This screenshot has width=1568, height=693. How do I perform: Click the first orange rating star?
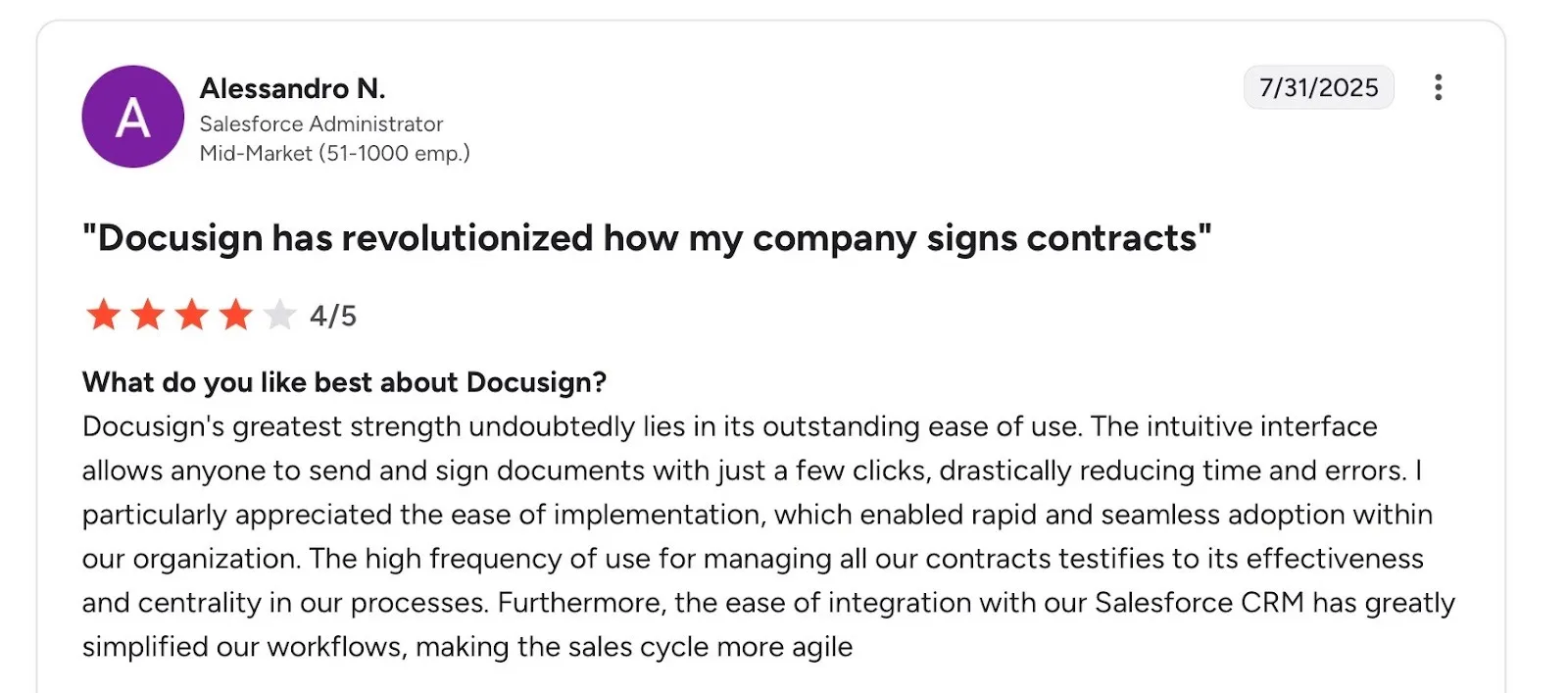(x=103, y=316)
